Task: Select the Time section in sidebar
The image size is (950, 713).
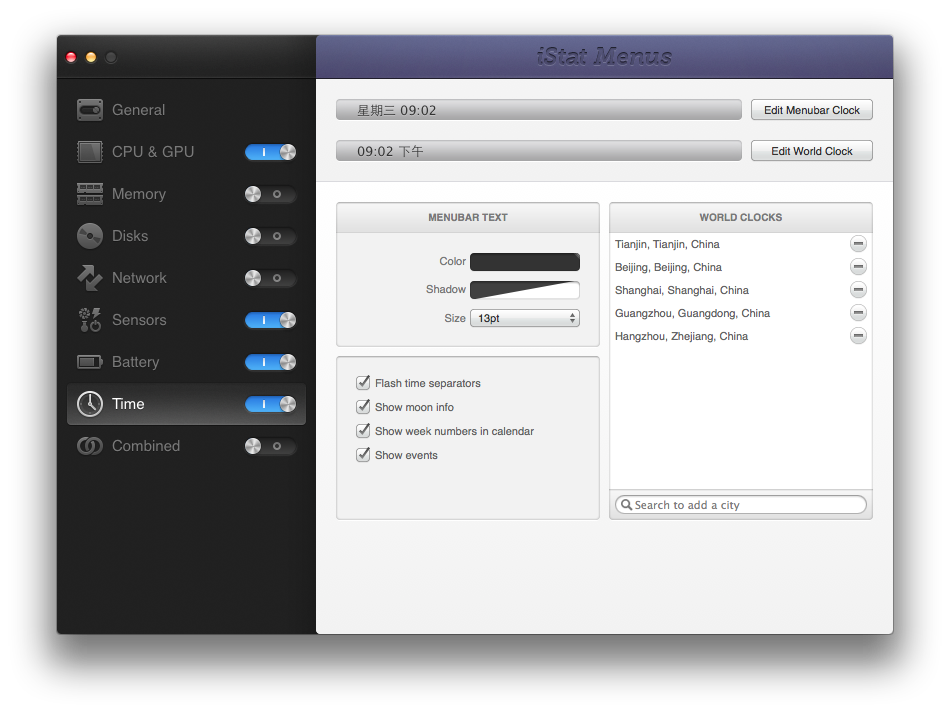Action: pyautogui.click(x=128, y=404)
